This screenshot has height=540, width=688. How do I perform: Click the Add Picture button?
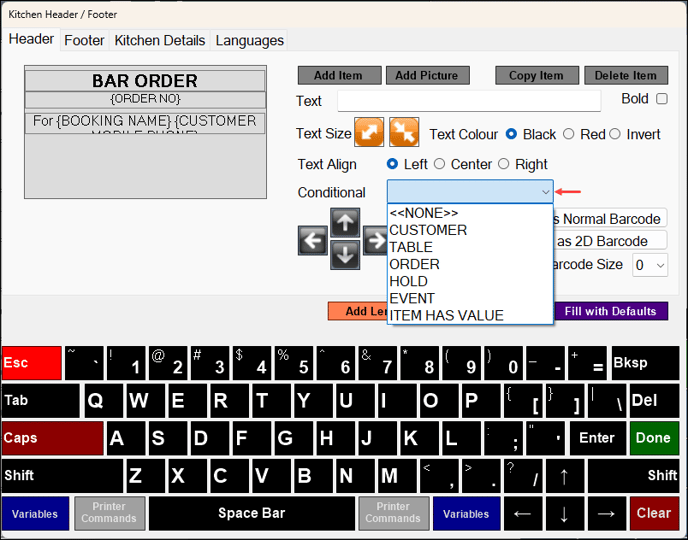pos(428,75)
